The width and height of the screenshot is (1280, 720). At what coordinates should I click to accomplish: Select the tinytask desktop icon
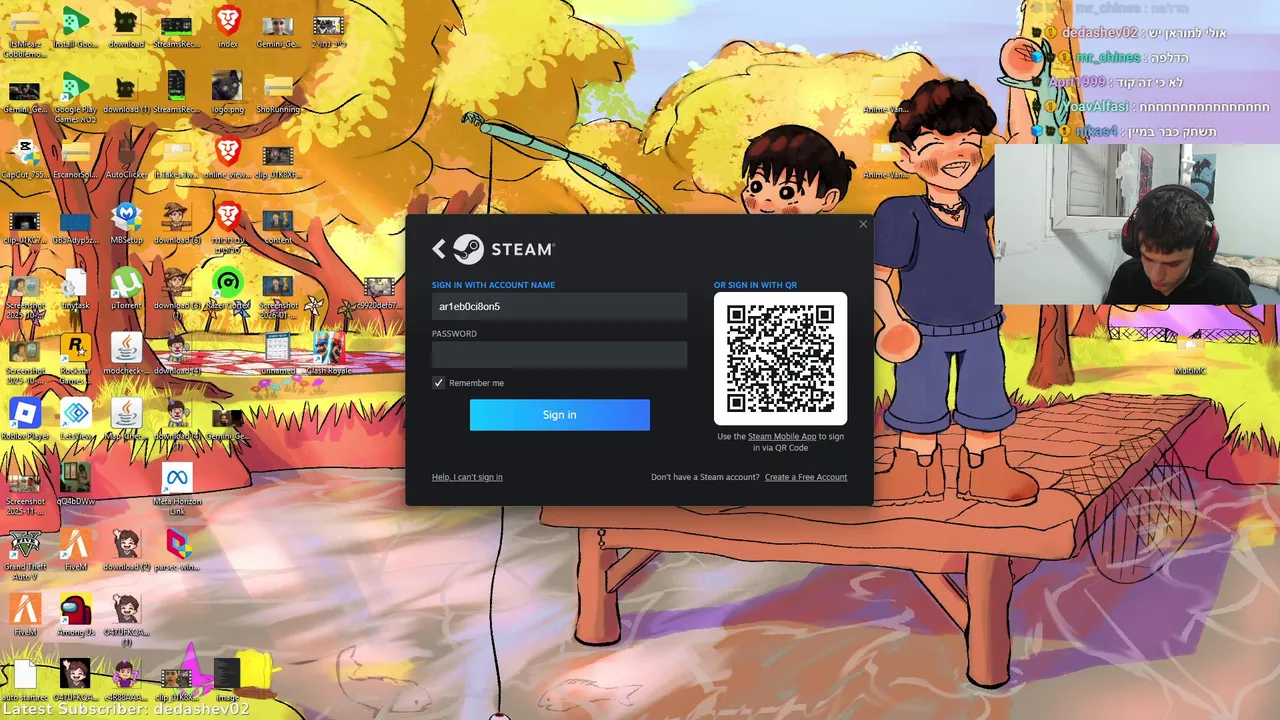click(75, 288)
